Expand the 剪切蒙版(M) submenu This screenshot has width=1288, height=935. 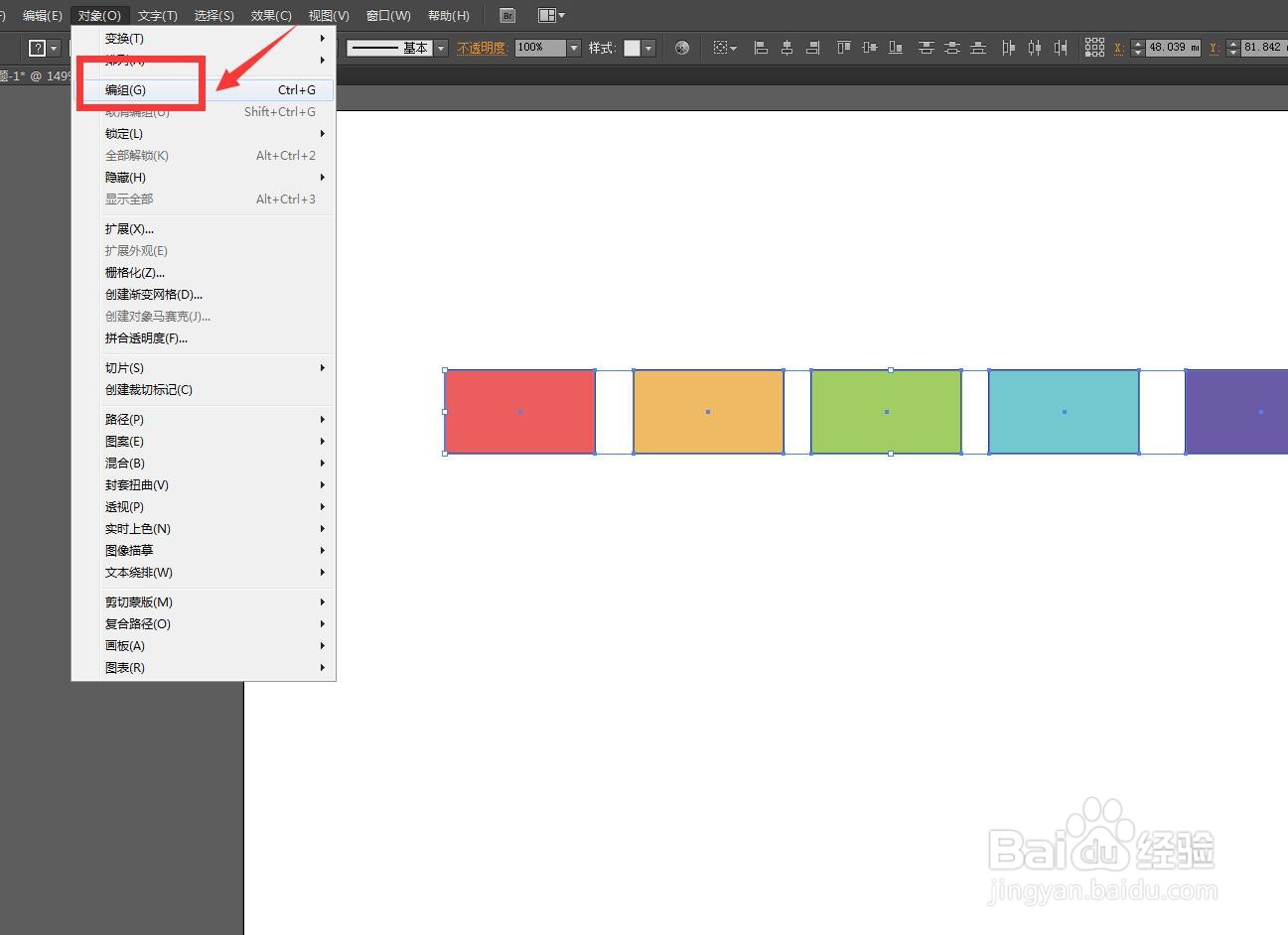204,602
